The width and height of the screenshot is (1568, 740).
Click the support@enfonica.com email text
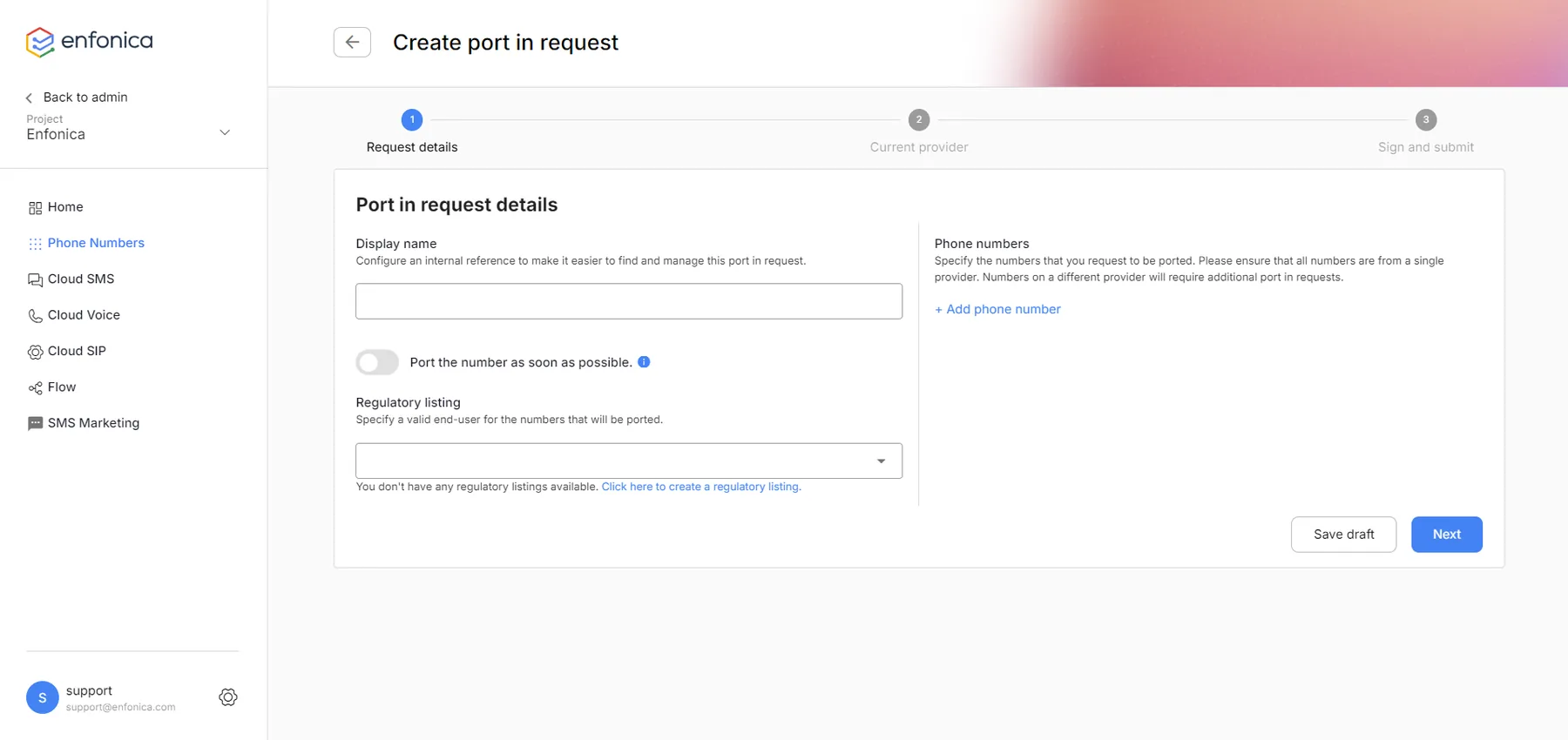(121, 708)
